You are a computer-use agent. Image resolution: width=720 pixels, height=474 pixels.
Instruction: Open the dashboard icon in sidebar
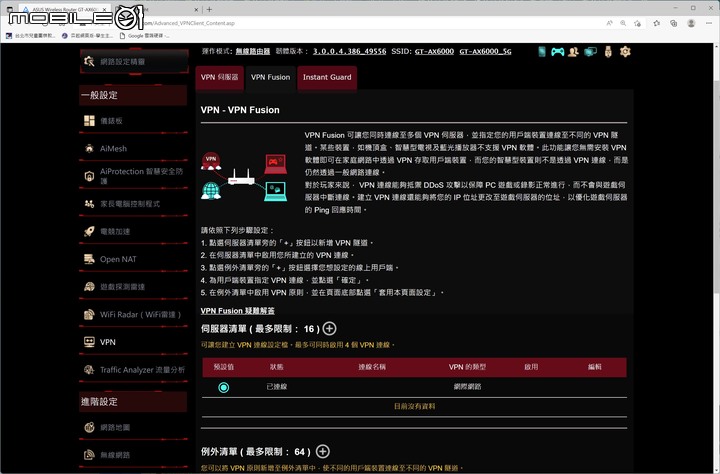[89, 121]
